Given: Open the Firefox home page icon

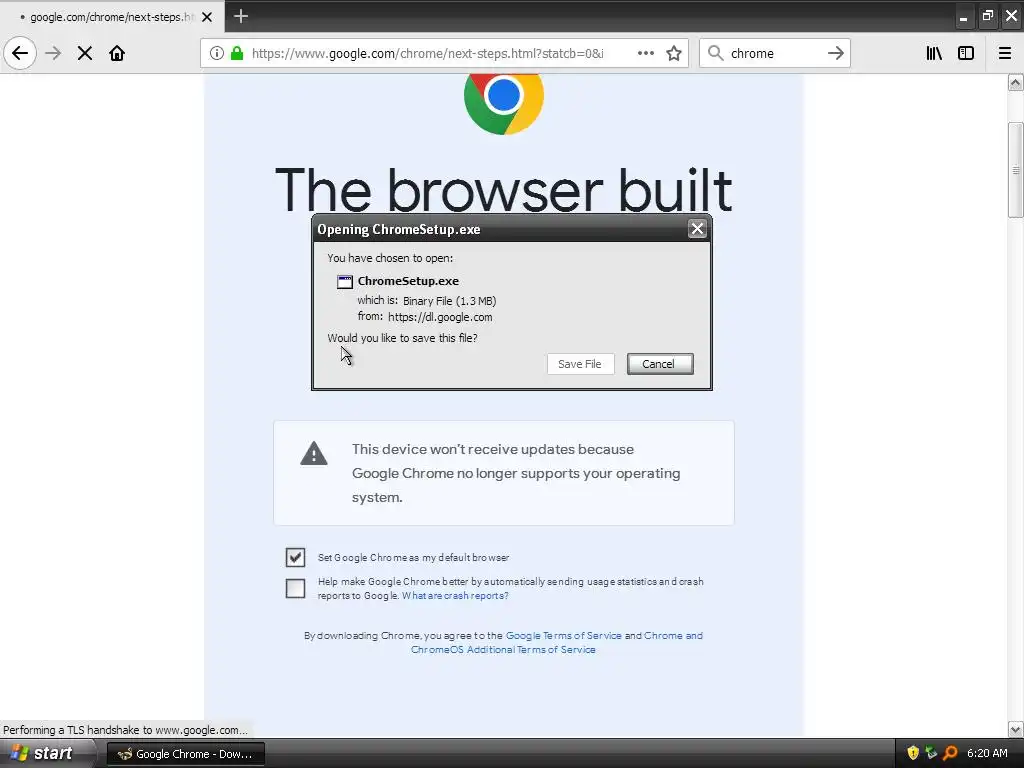Looking at the screenshot, I should pos(117,53).
